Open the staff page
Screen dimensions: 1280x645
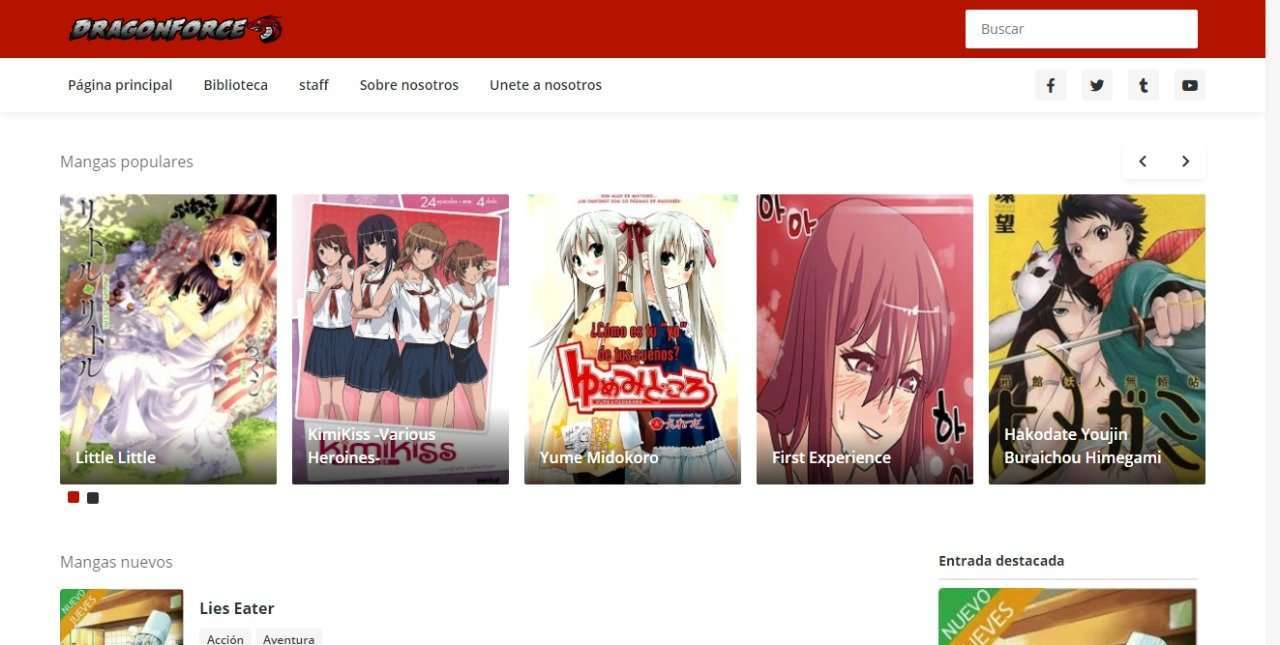tap(313, 85)
